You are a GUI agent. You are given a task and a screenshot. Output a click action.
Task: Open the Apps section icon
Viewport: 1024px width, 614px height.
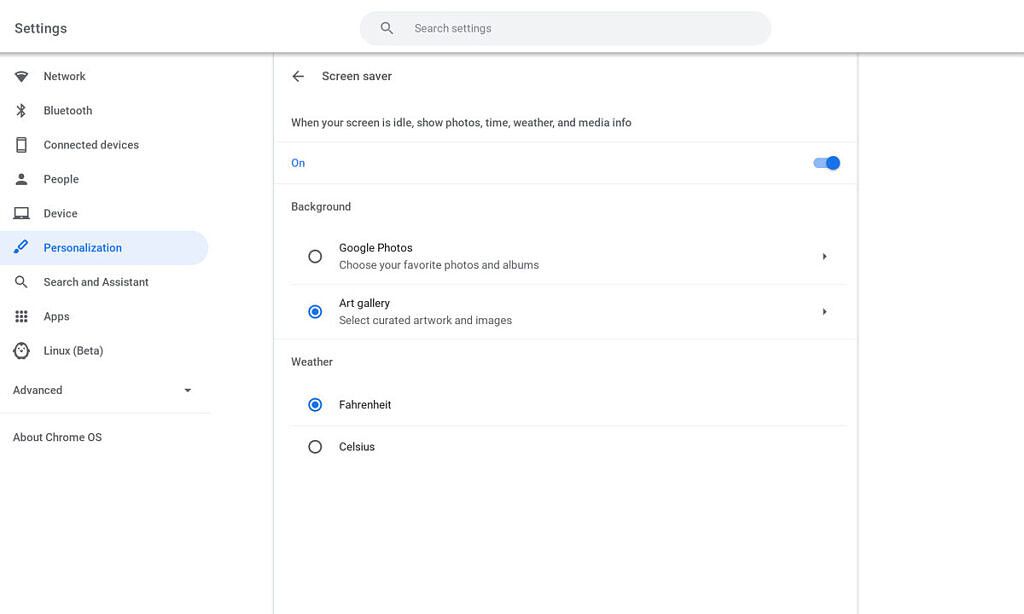tap(21, 316)
